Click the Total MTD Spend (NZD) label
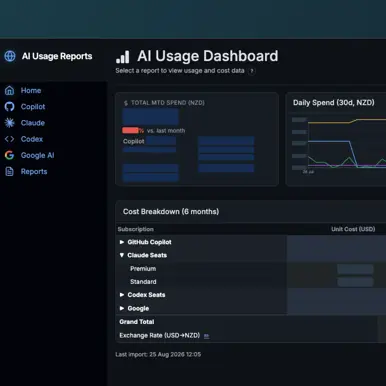This screenshot has height=386, width=386. click(168, 103)
